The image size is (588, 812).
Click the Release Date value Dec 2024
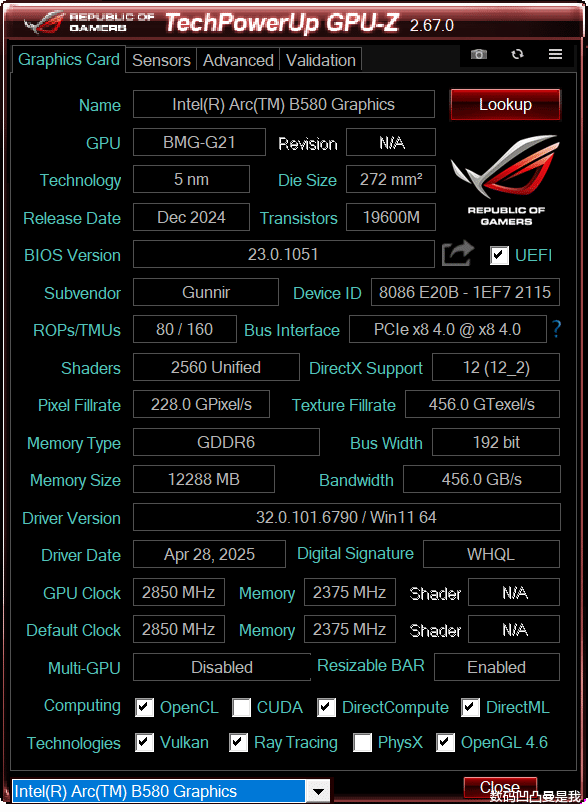(x=191, y=218)
